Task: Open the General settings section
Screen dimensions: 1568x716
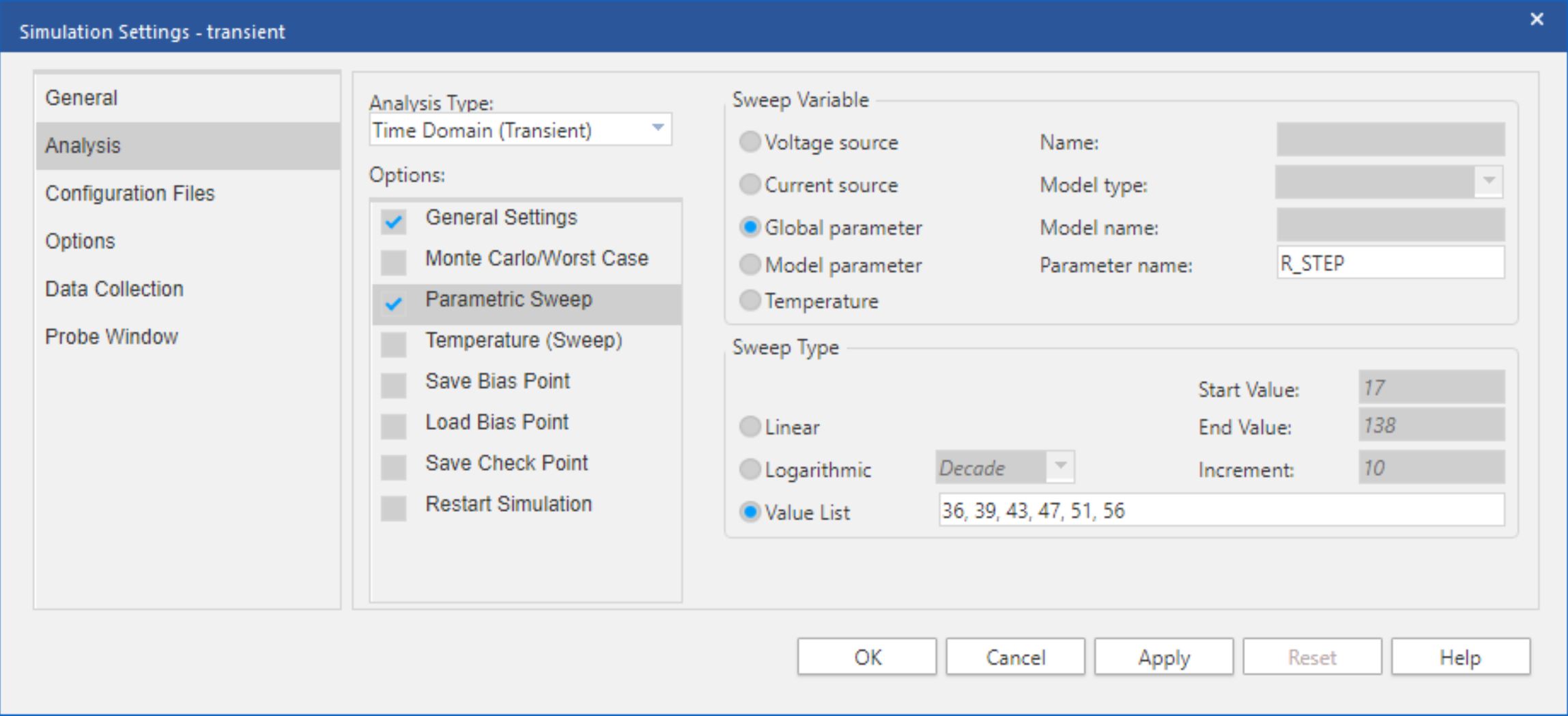Action: (x=81, y=98)
